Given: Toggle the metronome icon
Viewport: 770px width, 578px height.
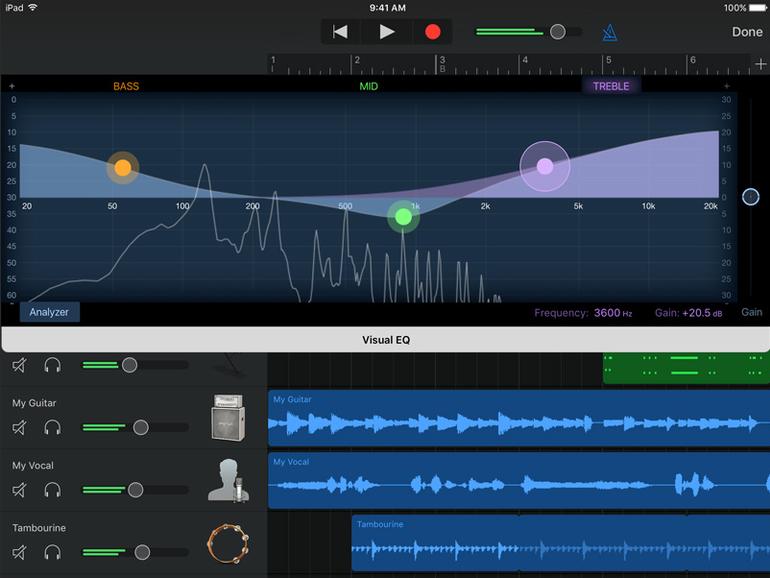Looking at the screenshot, I should (609, 32).
